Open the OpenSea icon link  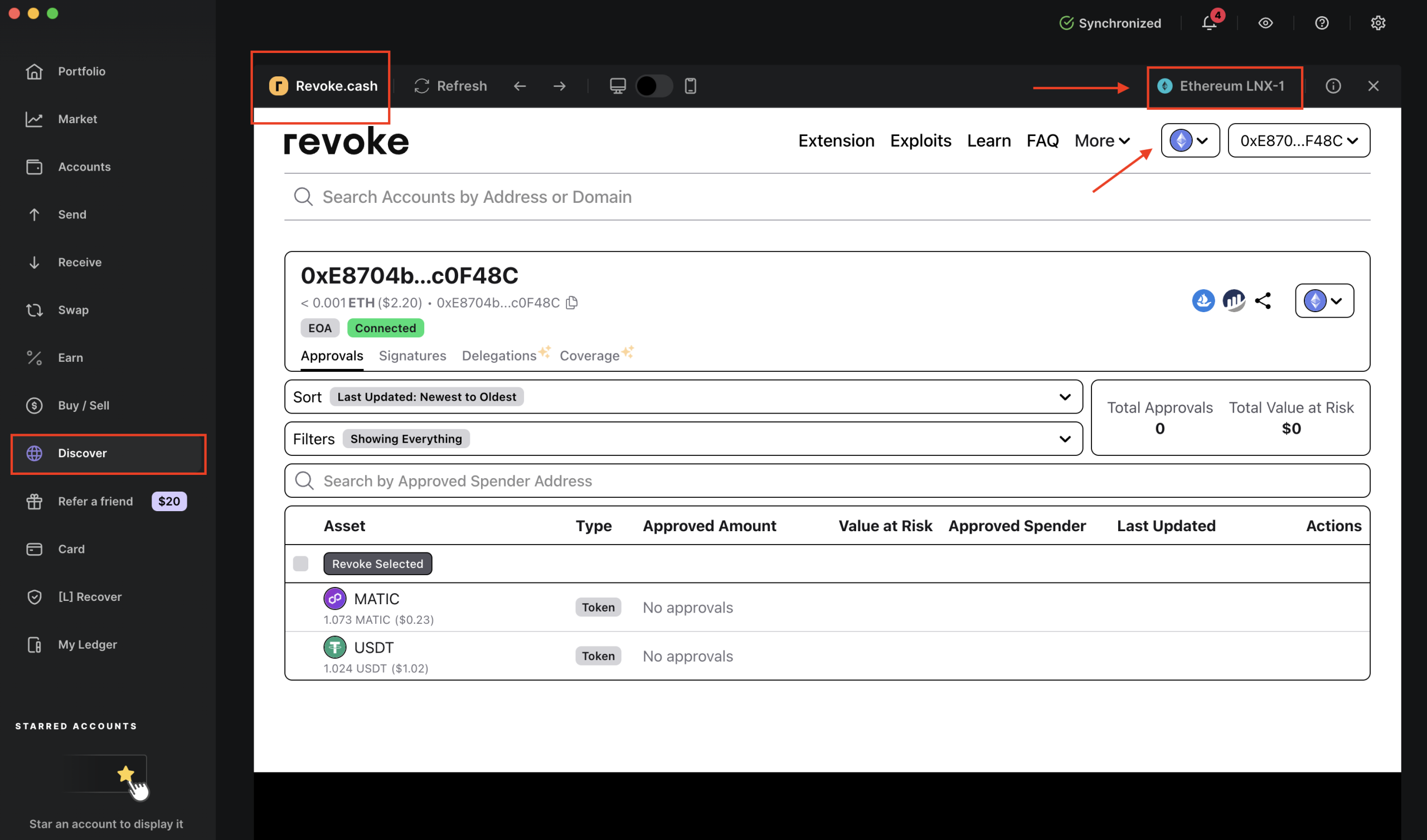(1203, 300)
